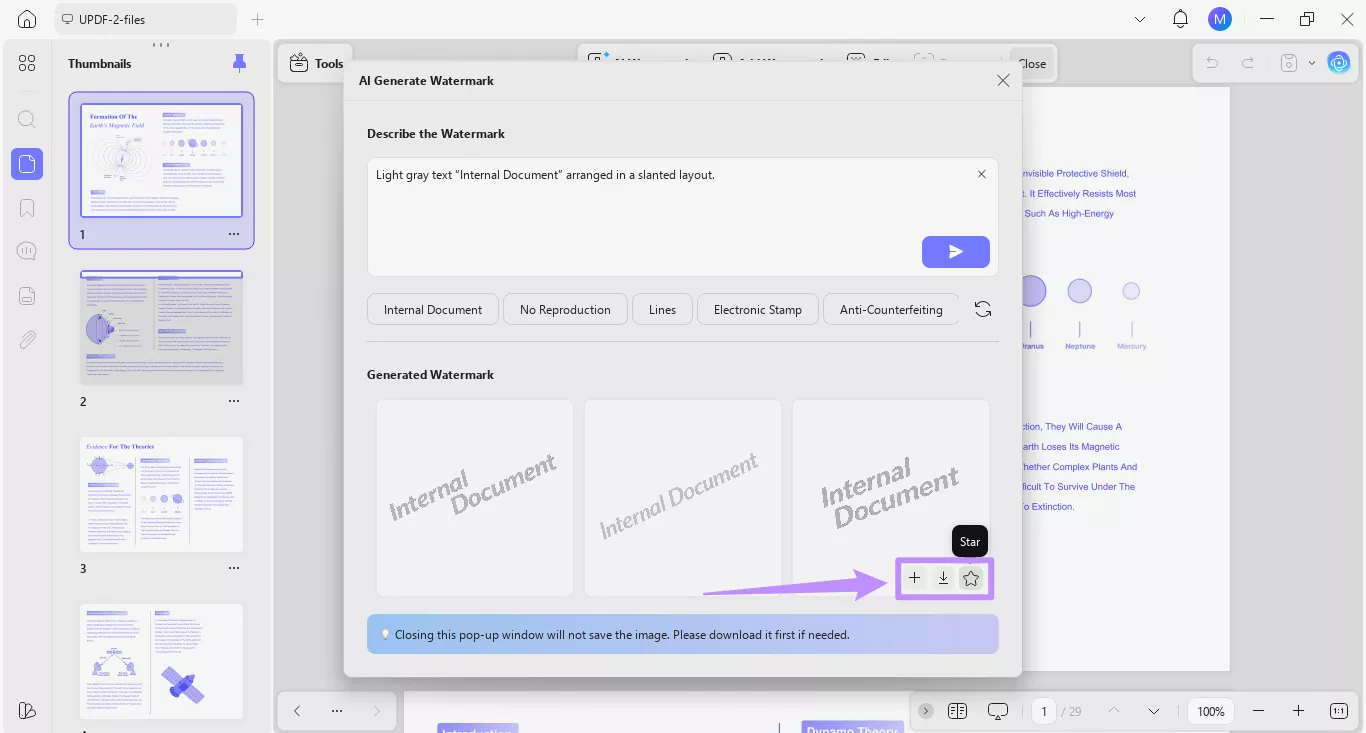Select the Bookmarks icon in the sidebar
The image size is (1366, 733).
tap(26, 207)
